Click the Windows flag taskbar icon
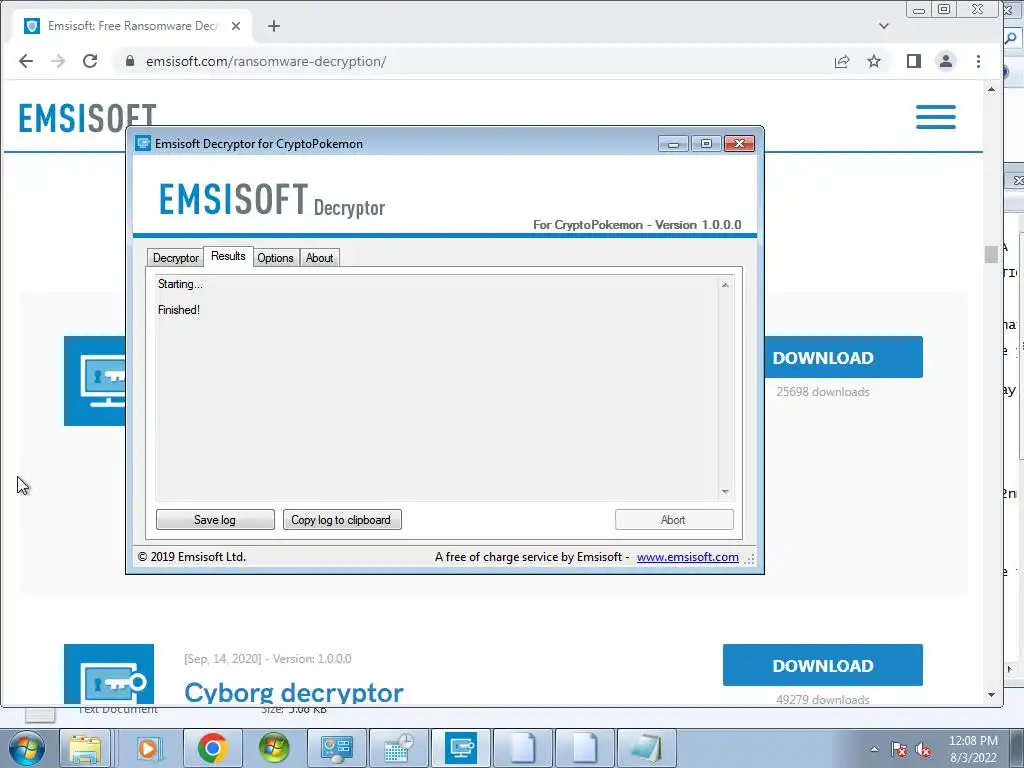The image size is (1024, 768). 274,748
